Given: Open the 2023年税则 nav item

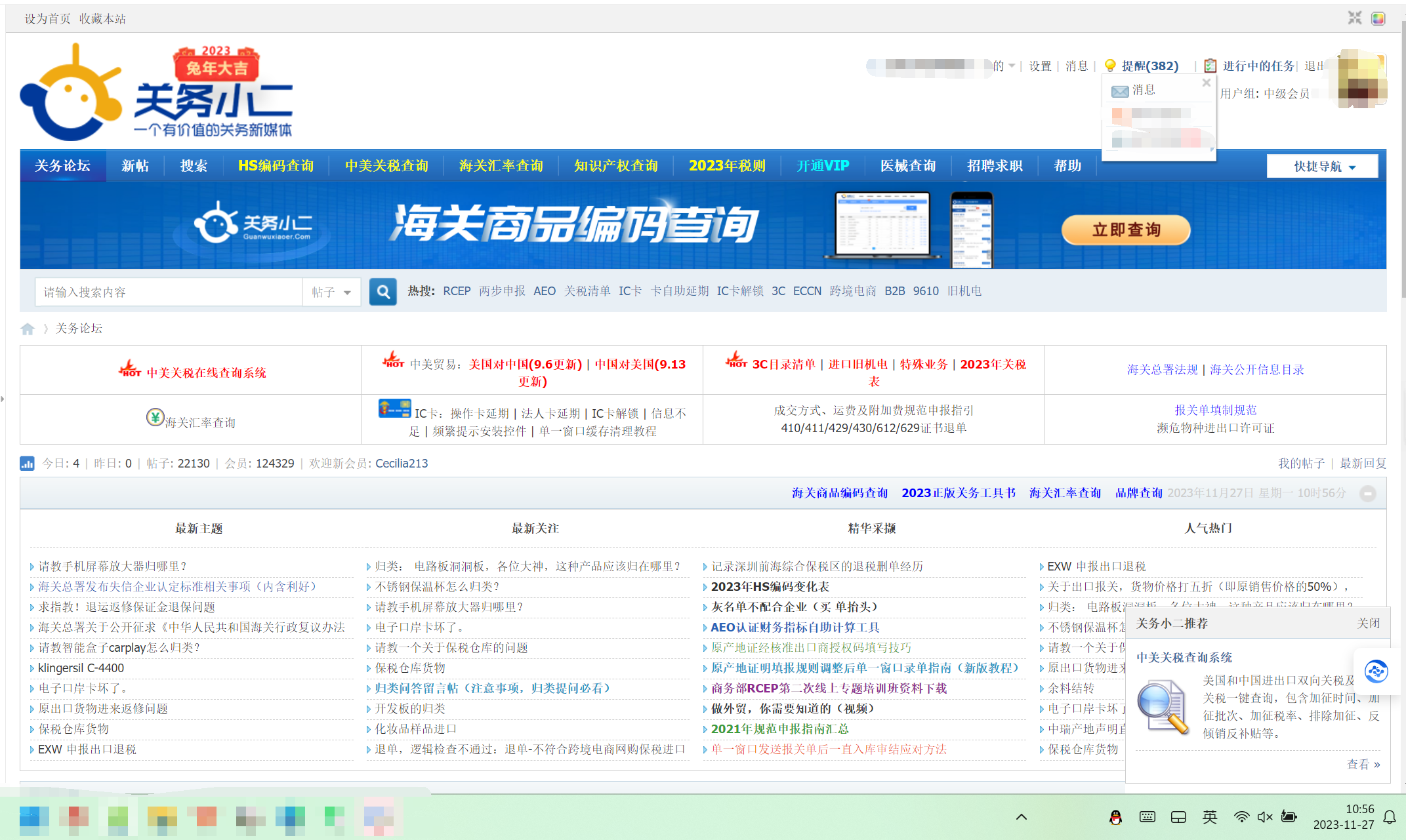Looking at the screenshot, I should pos(727,165).
